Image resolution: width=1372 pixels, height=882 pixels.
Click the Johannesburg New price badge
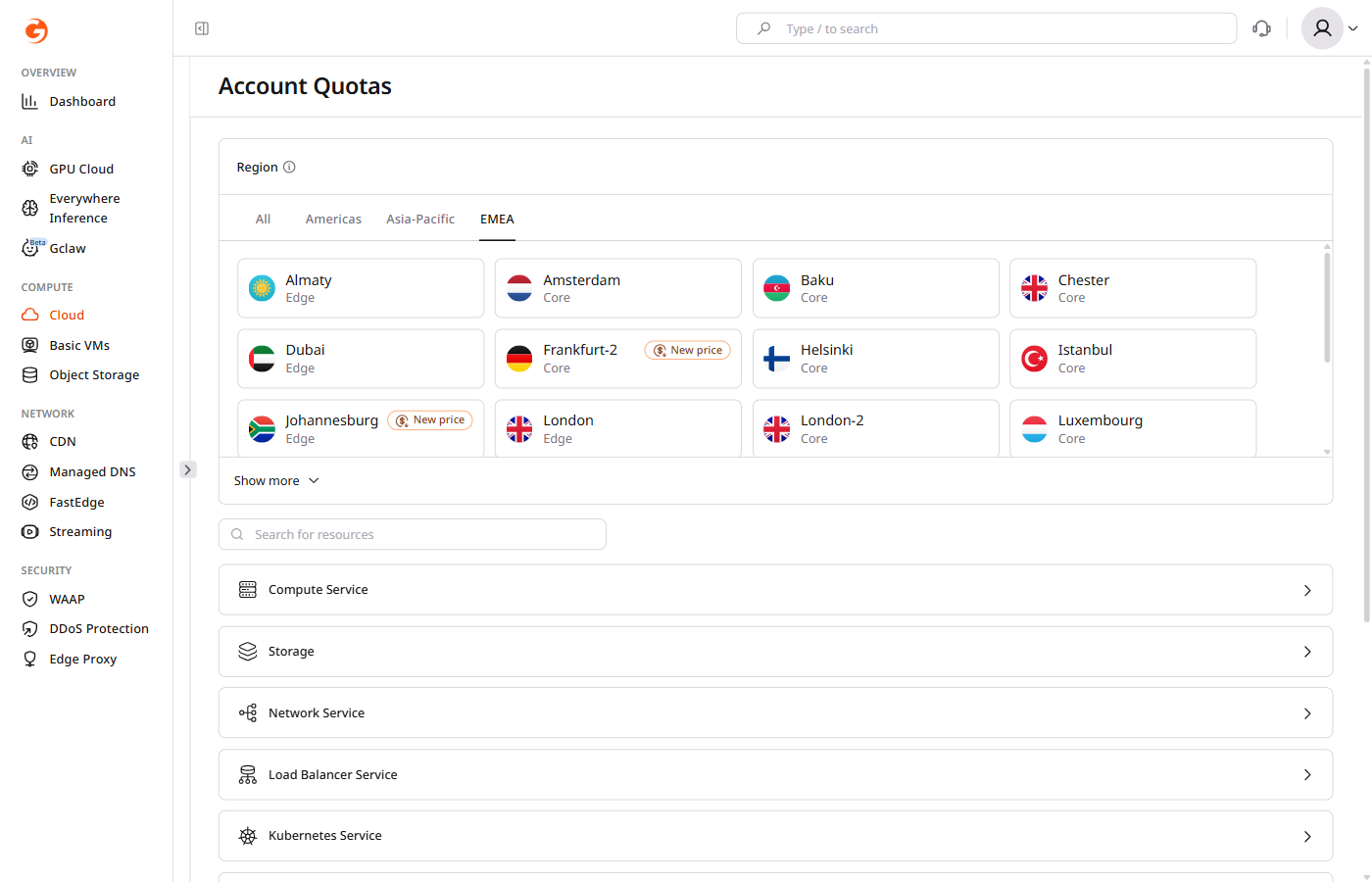429,420
